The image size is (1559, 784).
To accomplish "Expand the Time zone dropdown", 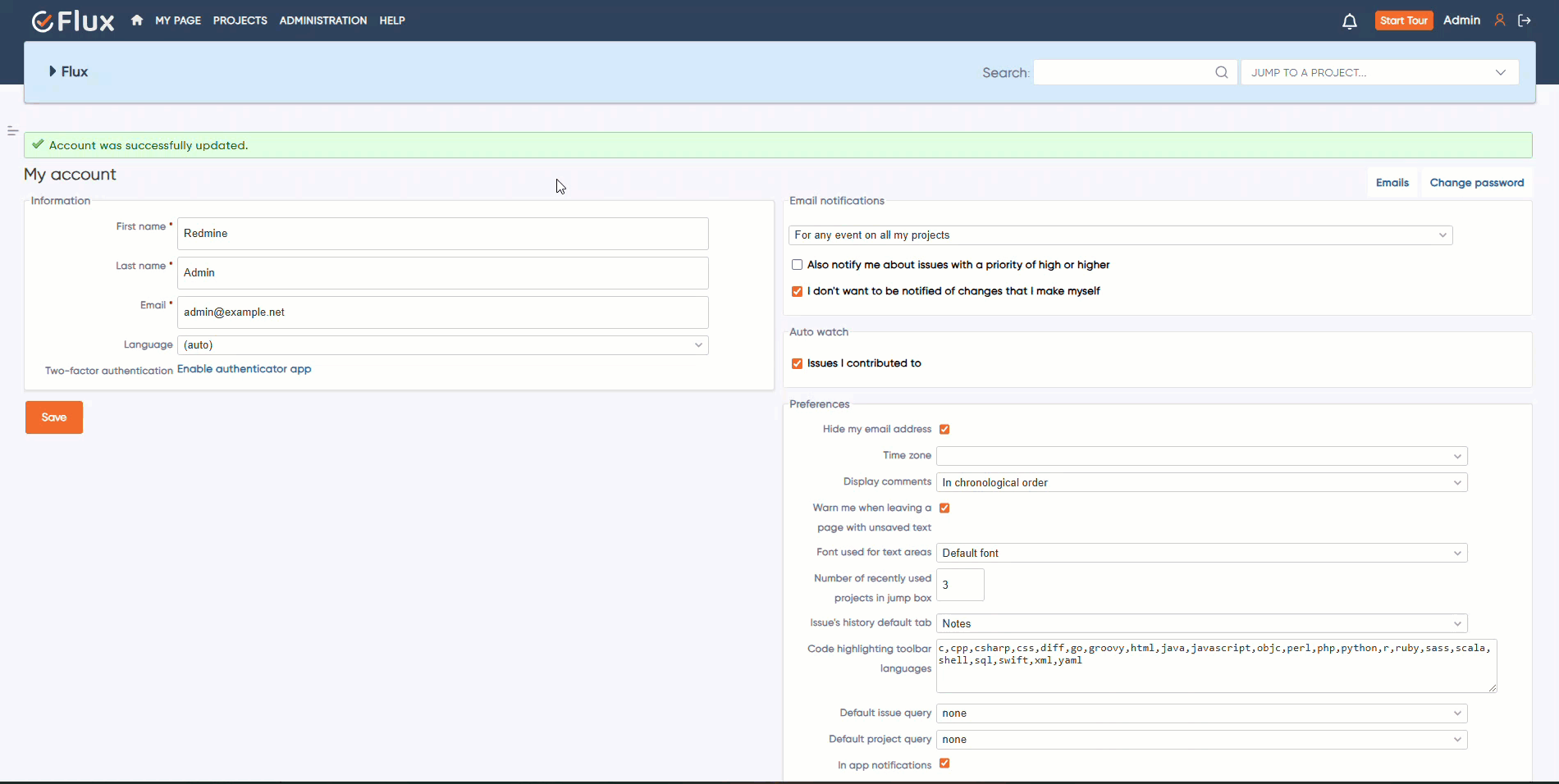I will tap(1201, 456).
